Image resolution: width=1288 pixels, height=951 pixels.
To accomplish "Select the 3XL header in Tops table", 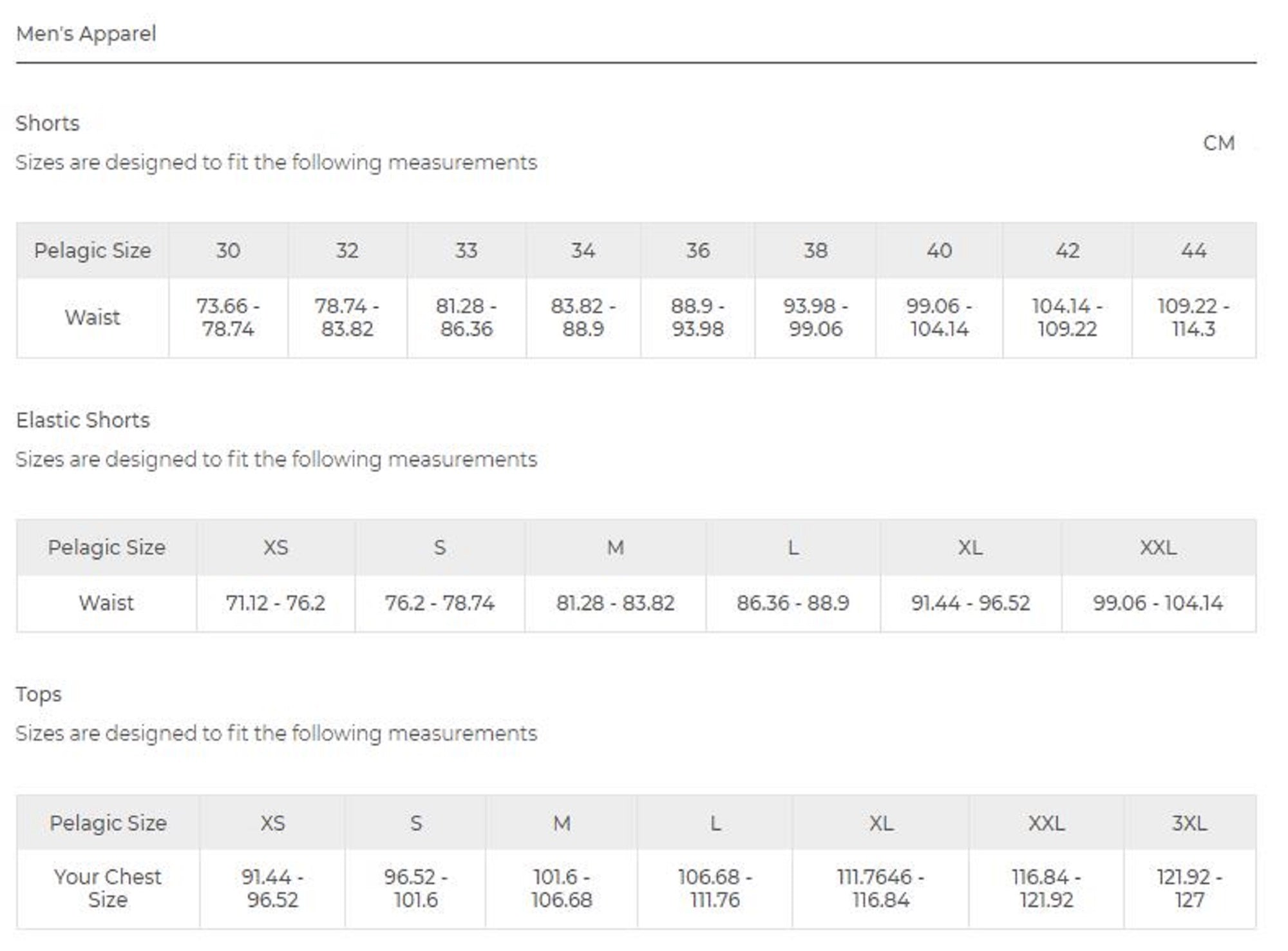I will pos(1189,823).
